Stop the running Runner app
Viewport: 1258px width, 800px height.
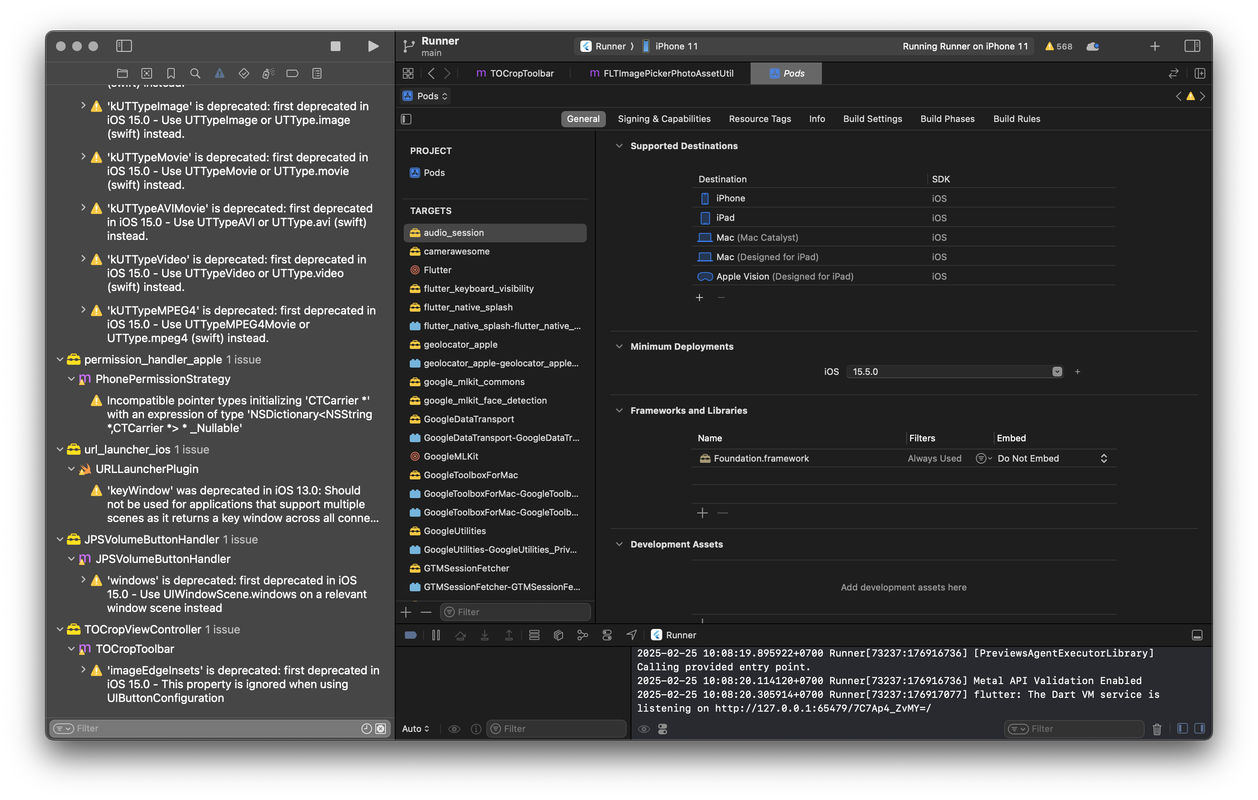336,46
